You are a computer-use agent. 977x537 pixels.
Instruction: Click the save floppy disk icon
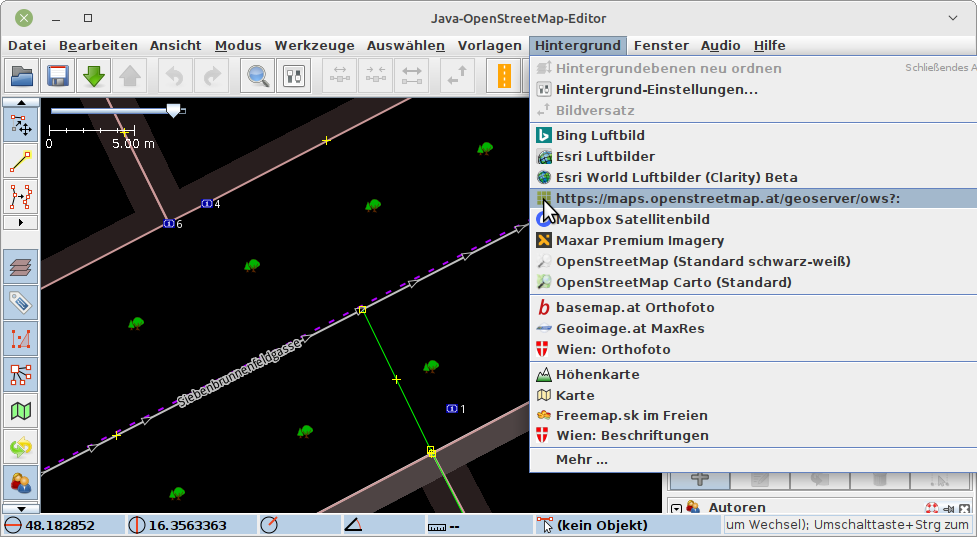click(x=58, y=76)
